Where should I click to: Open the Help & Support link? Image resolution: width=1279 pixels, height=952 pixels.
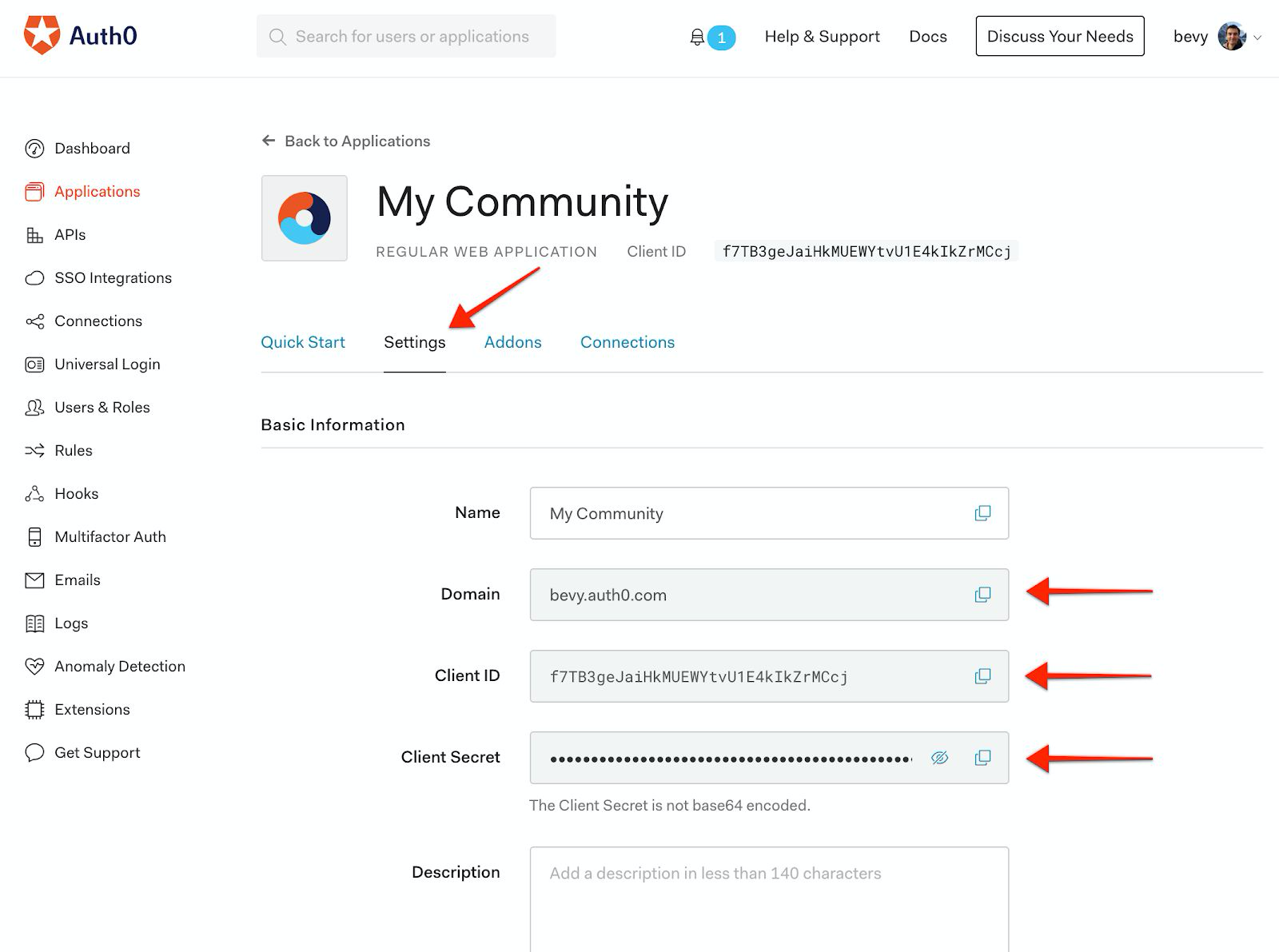coord(822,37)
